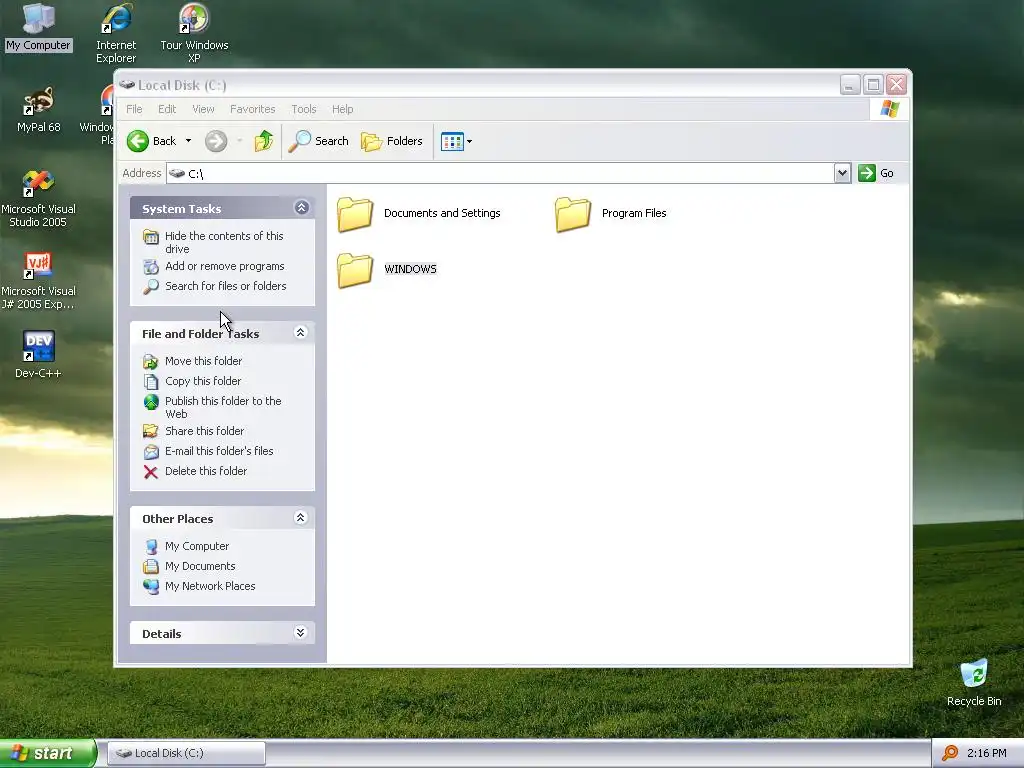Open Back history dropdown arrow
The width and height of the screenshot is (1024, 768).
(188, 141)
